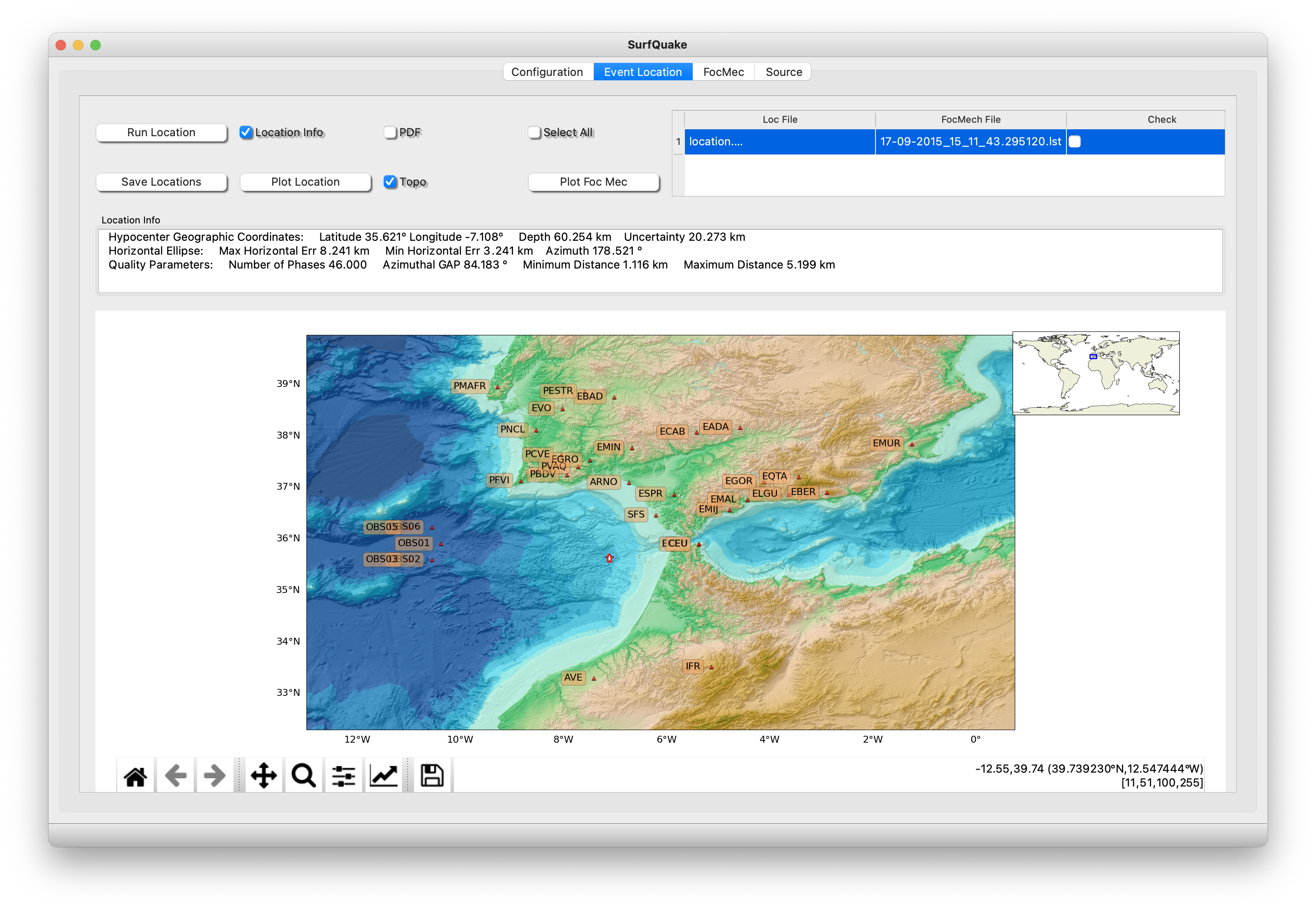
Task: Click the Home reset view icon
Action: [x=135, y=776]
